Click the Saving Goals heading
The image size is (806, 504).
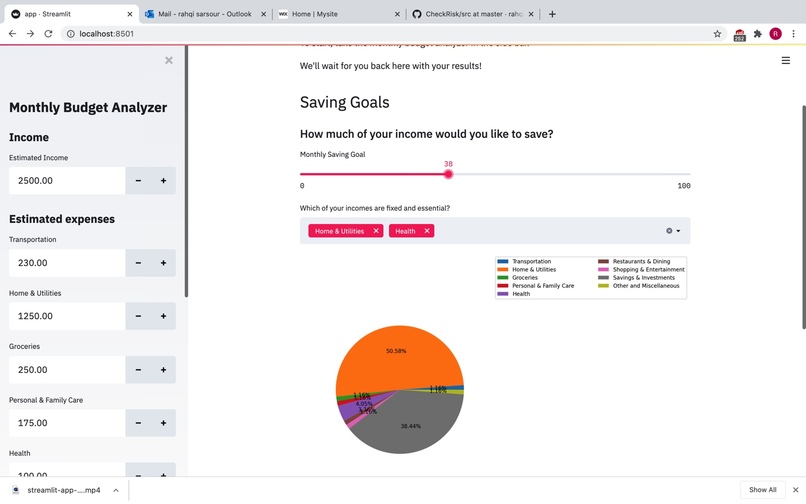[344, 102]
